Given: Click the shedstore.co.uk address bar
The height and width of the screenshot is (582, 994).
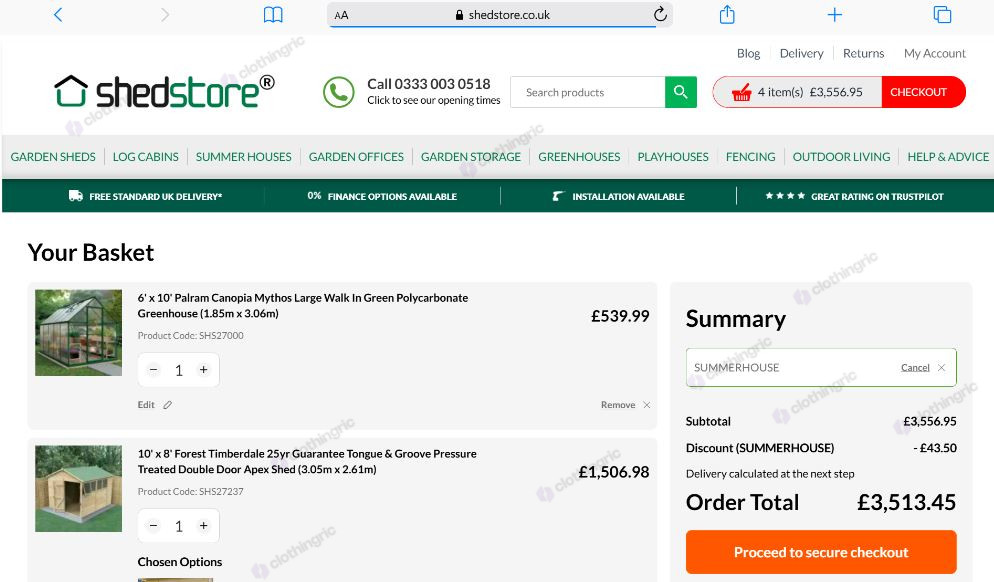Looking at the screenshot, I should (500, 15).
